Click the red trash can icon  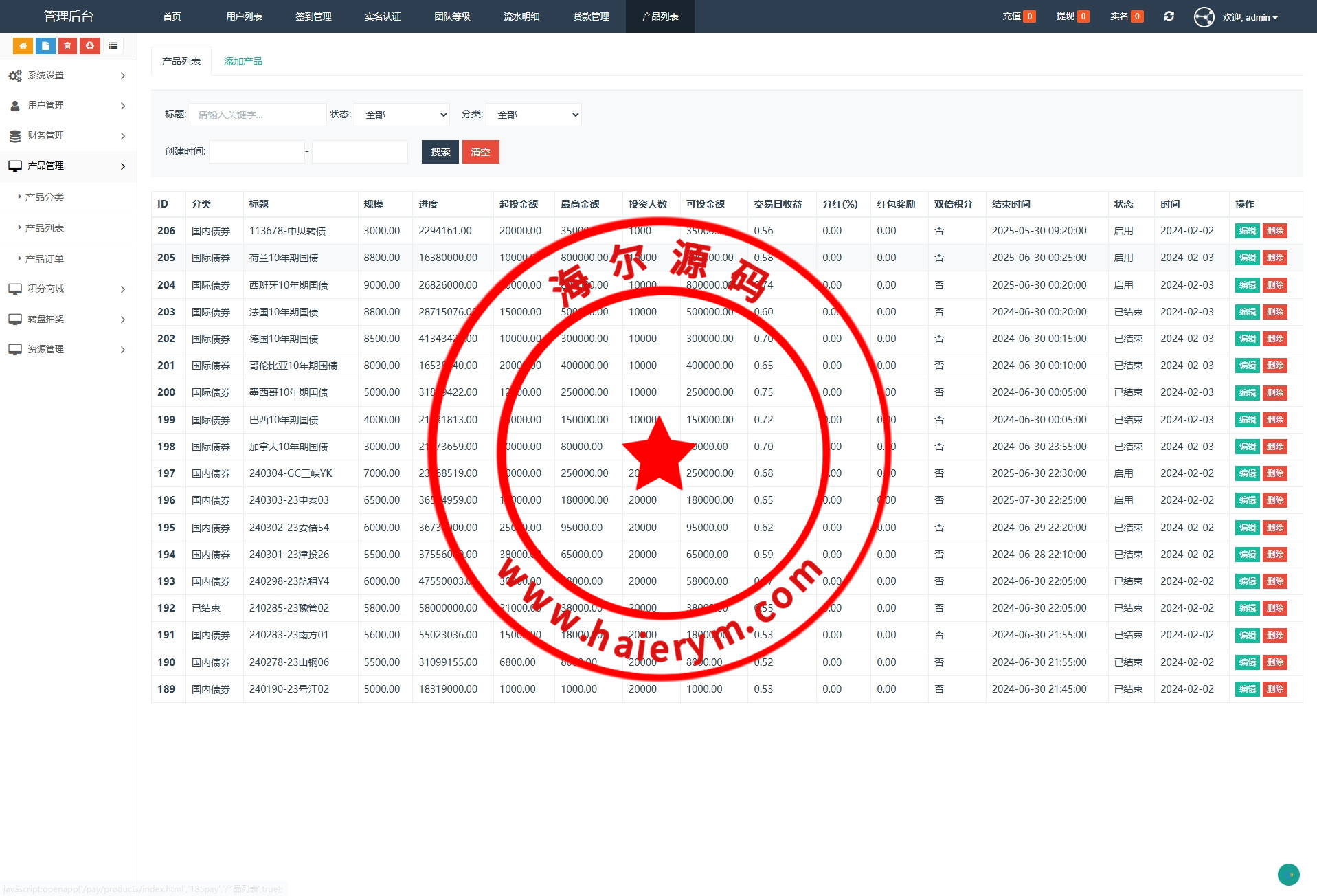coord(67,46)
